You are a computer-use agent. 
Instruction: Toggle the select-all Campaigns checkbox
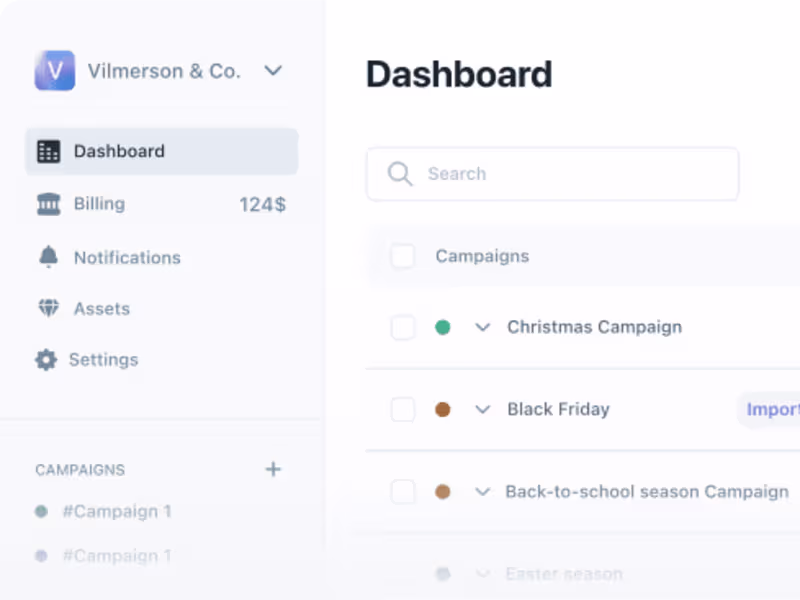click(403, 257)
